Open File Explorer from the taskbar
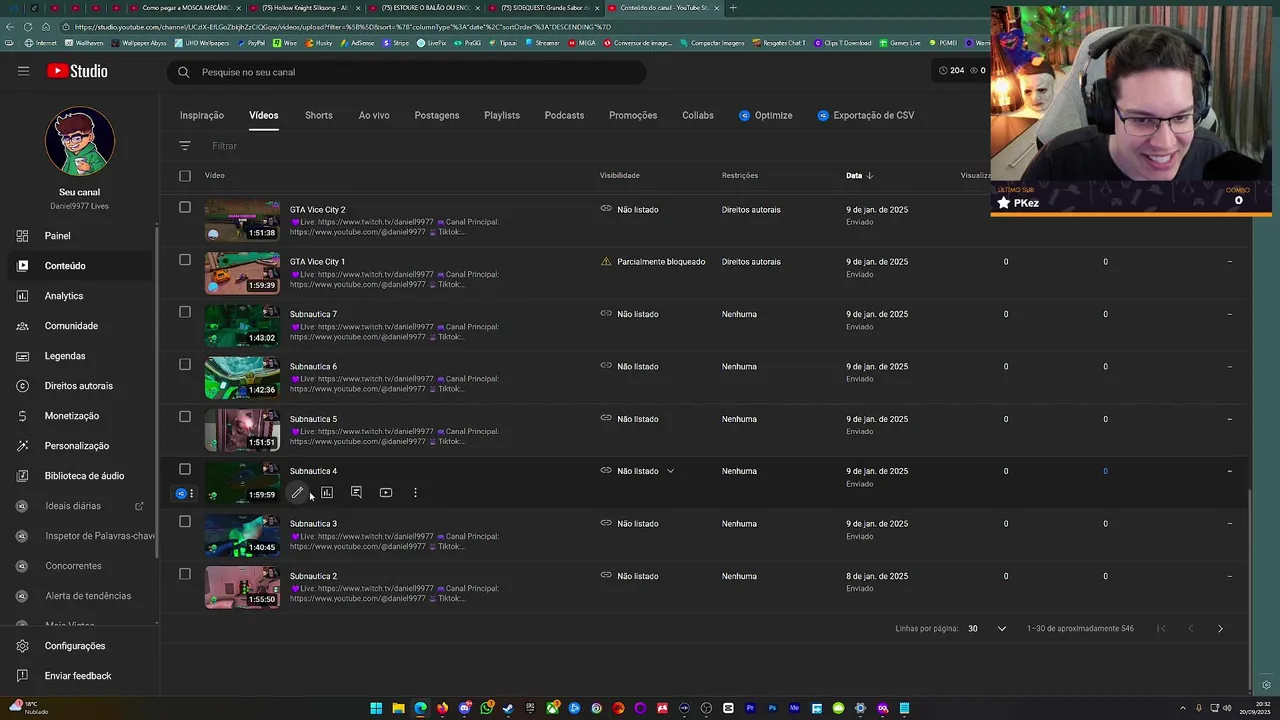 click(x=398, y=708)
